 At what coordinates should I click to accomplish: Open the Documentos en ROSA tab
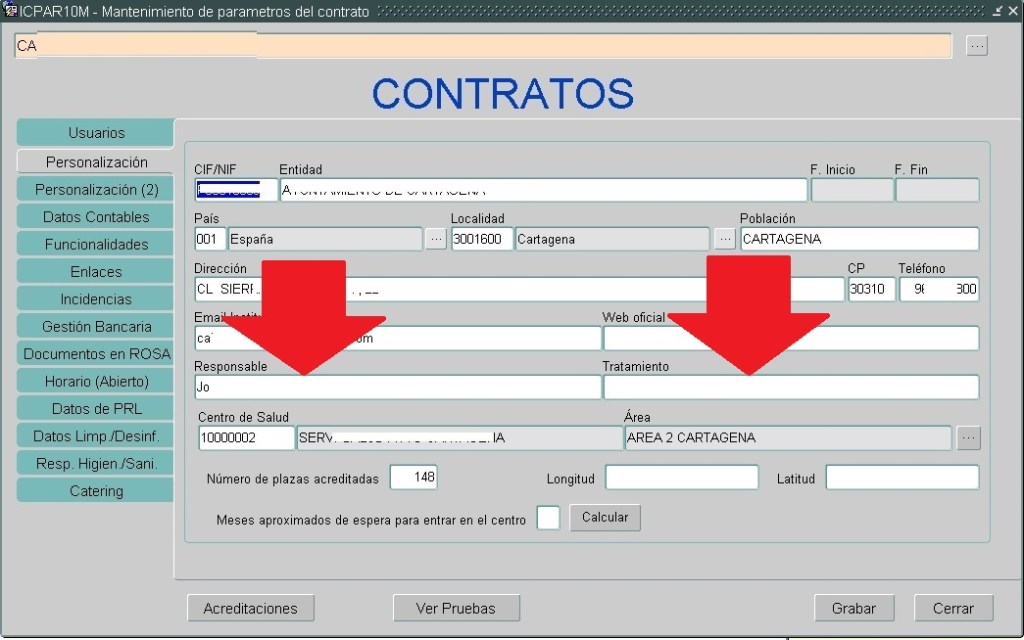pyautogui.click(x=96, y=354)
